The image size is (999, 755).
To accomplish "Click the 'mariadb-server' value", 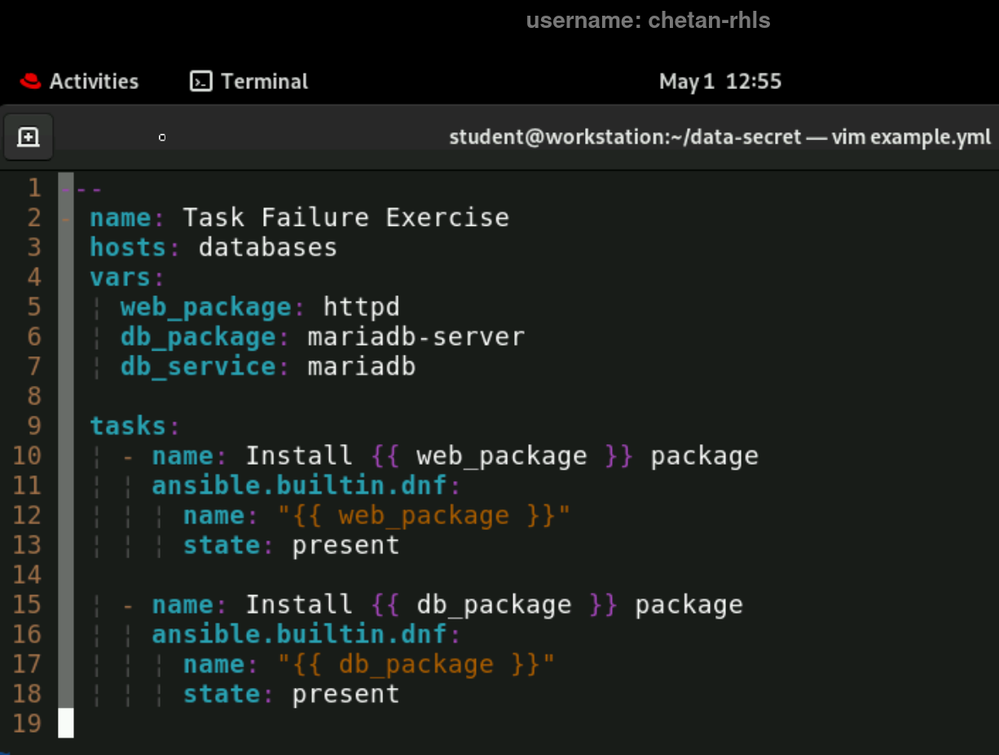I will [415, 337].
